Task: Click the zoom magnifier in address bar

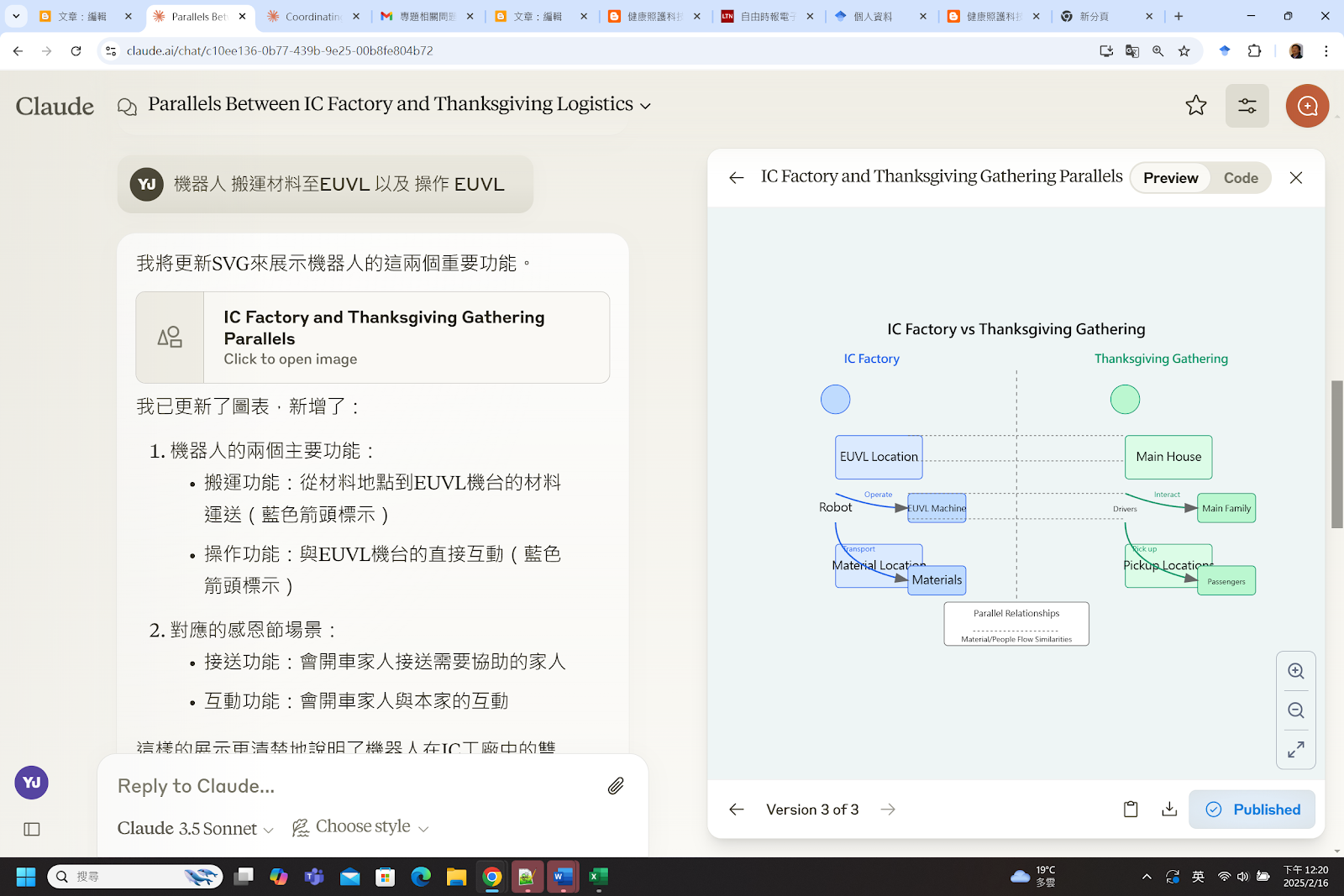Action: click(x=1158, y=51)
